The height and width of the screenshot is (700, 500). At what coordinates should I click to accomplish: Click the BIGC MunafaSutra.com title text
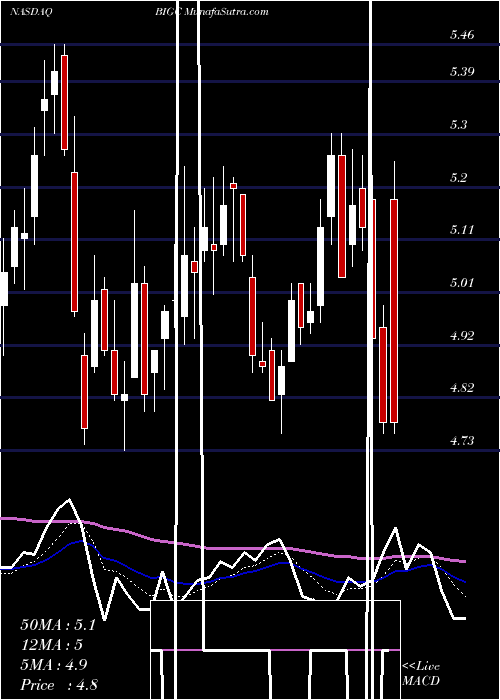tap(212, 12)
